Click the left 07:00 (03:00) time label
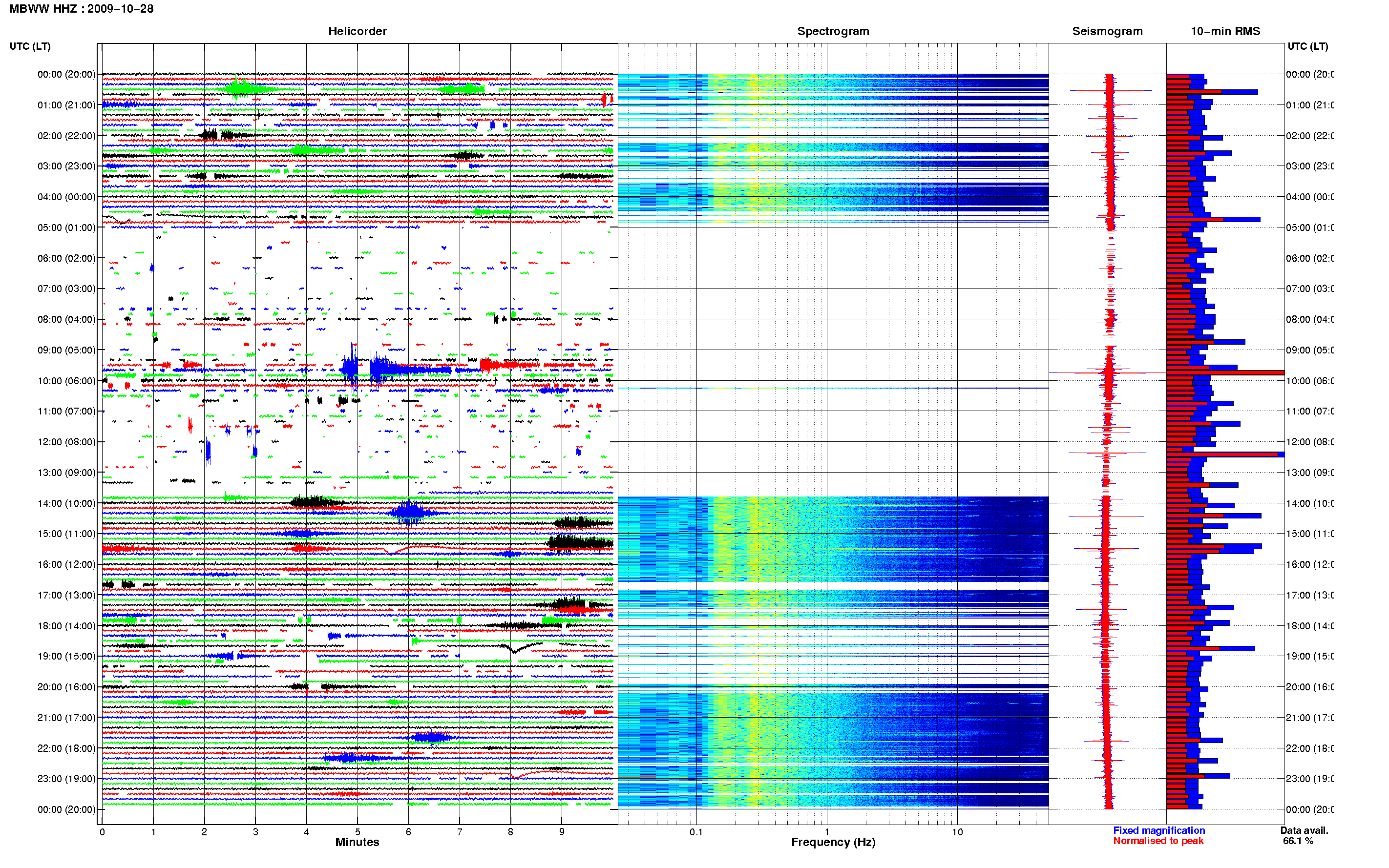The width and height of the screenshot is (1389, 868). (x=66, y=288)
